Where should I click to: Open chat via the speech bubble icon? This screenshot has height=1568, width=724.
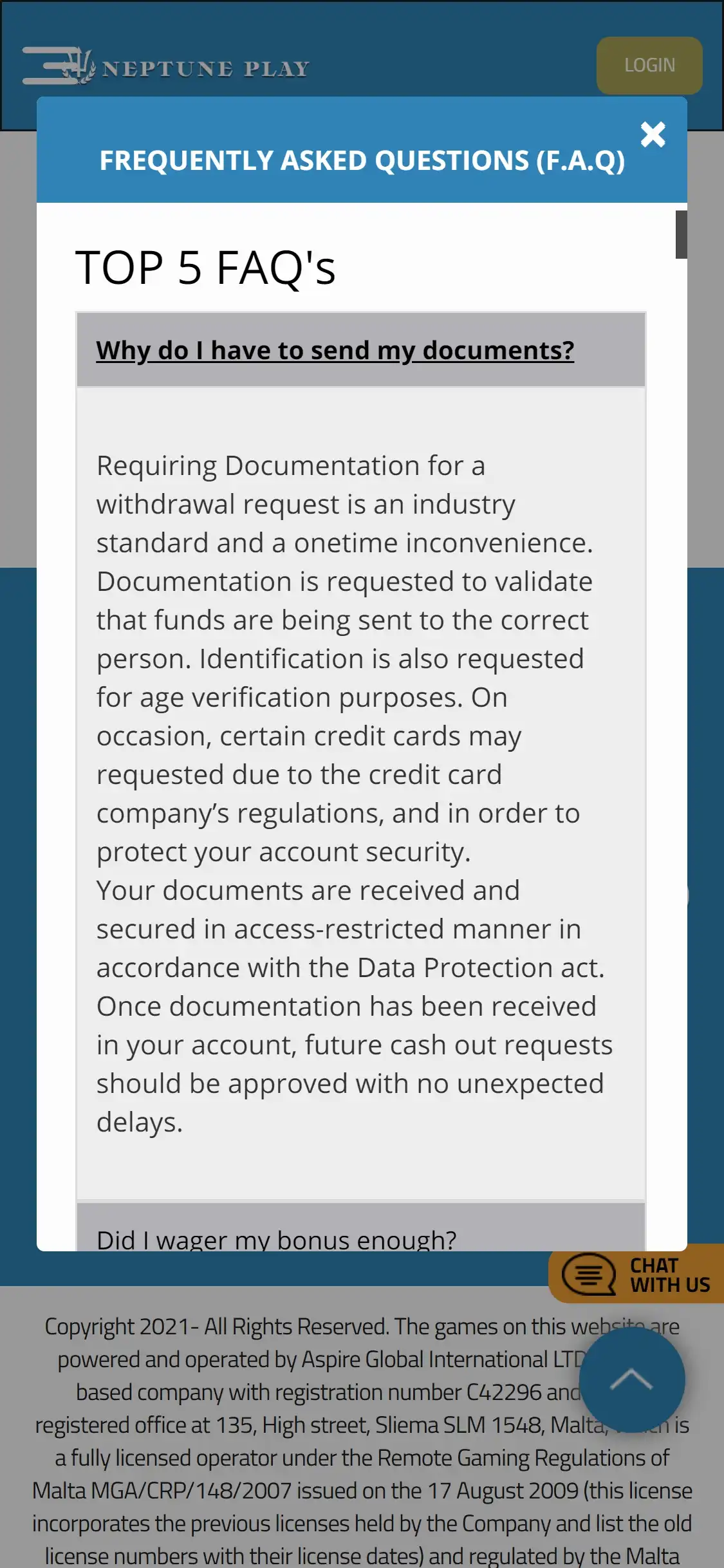tap(588, 1274)
